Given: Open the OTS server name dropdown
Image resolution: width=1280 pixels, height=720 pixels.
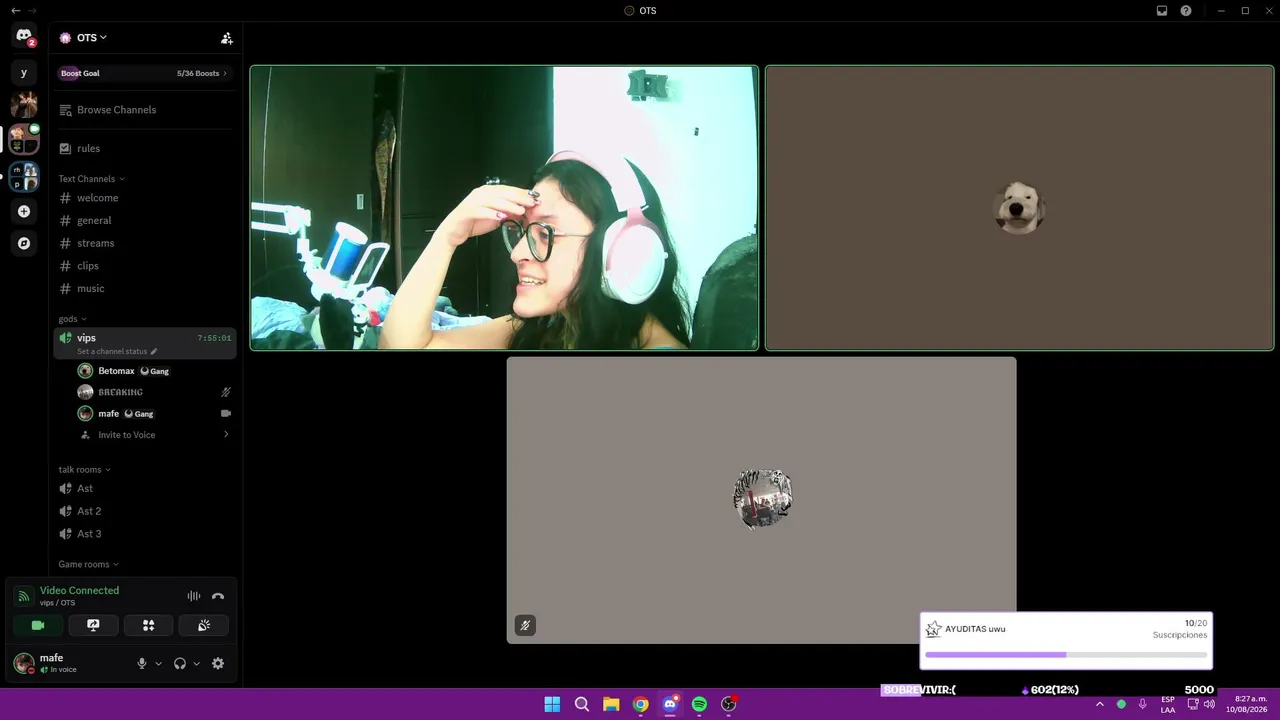Looking at the screenshot, I should tap(92, 38).
